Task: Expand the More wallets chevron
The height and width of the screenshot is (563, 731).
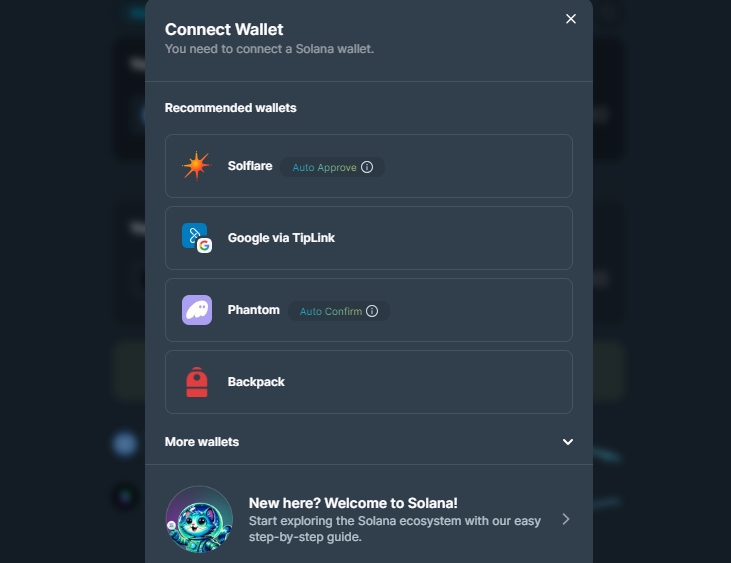Action: tap(567, 442)
